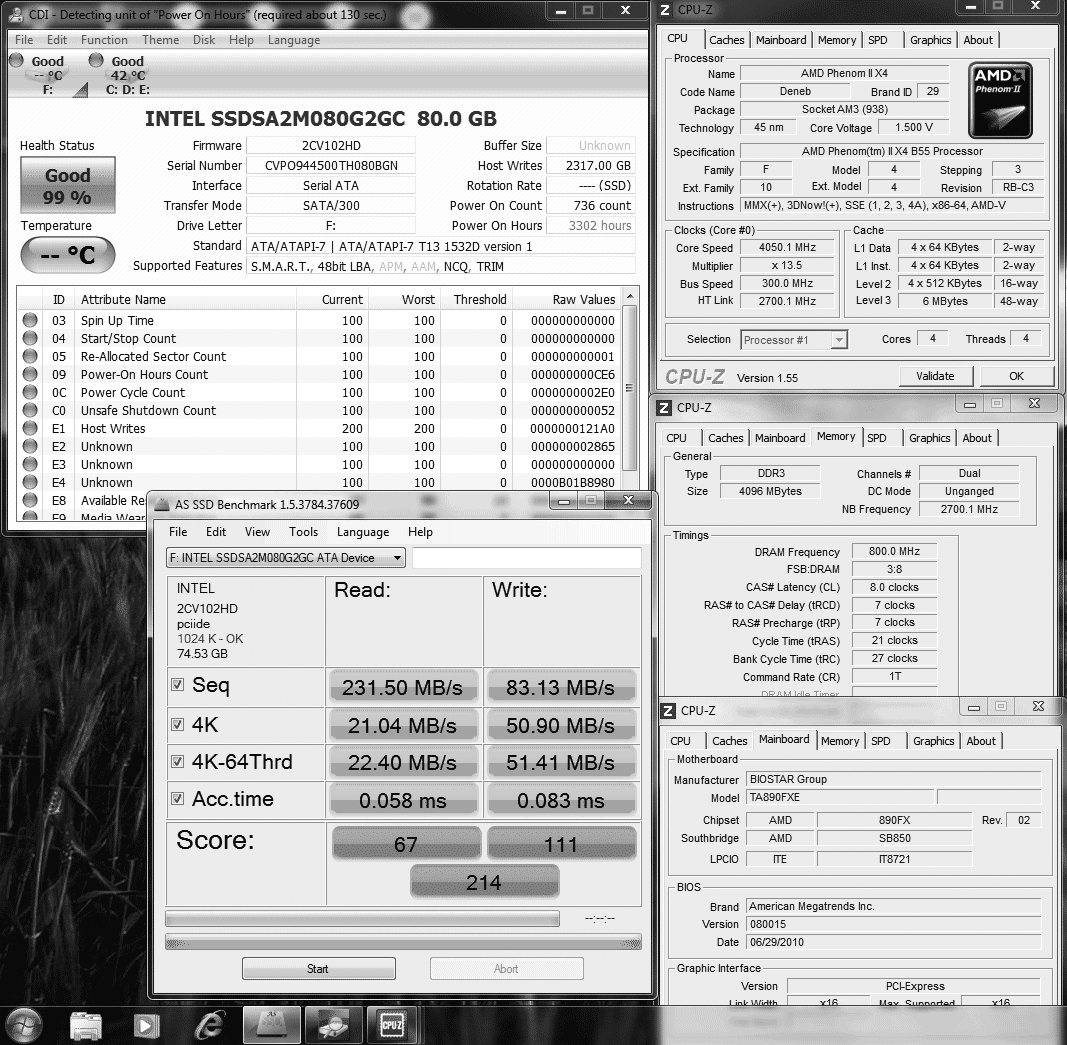Toggle the Acc.time benchmark checkbox

click(x=178, y=799)
